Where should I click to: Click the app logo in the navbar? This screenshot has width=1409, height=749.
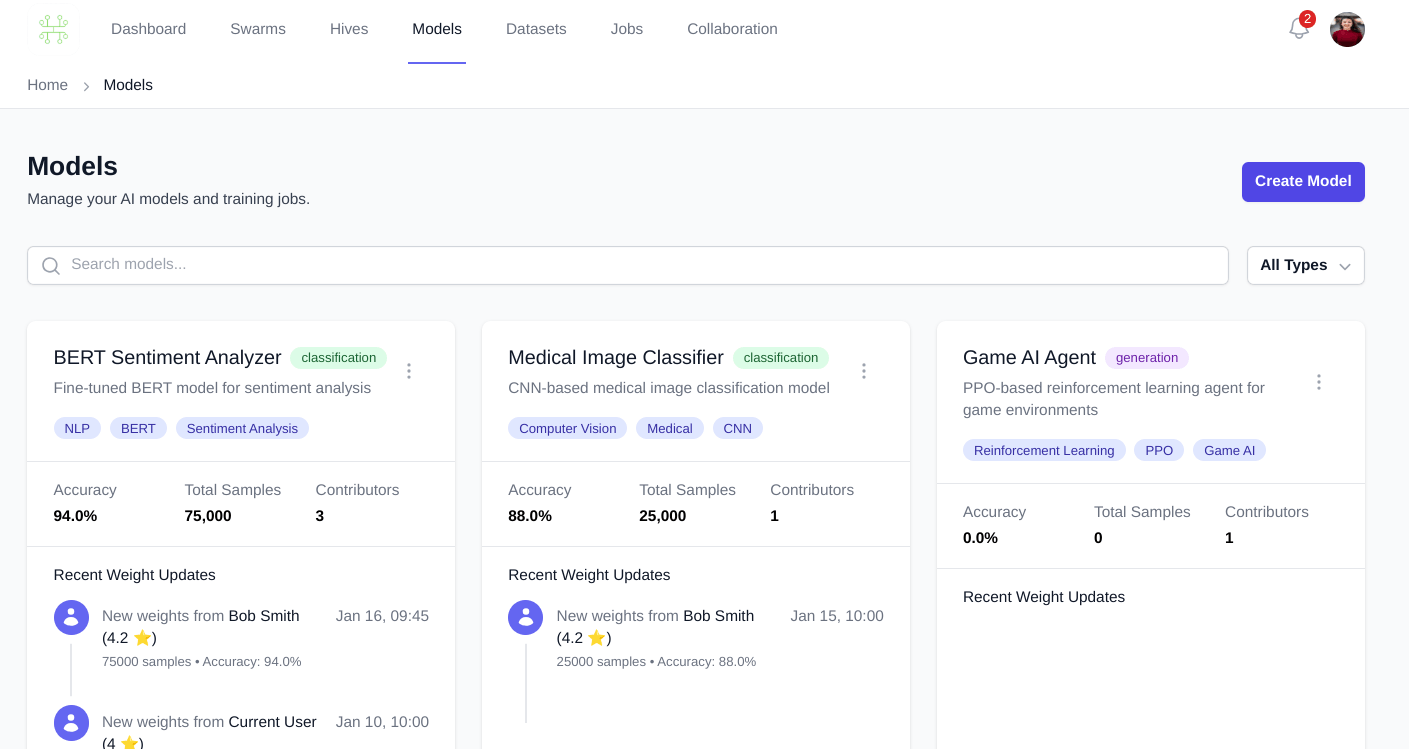(x=53, y=29)
